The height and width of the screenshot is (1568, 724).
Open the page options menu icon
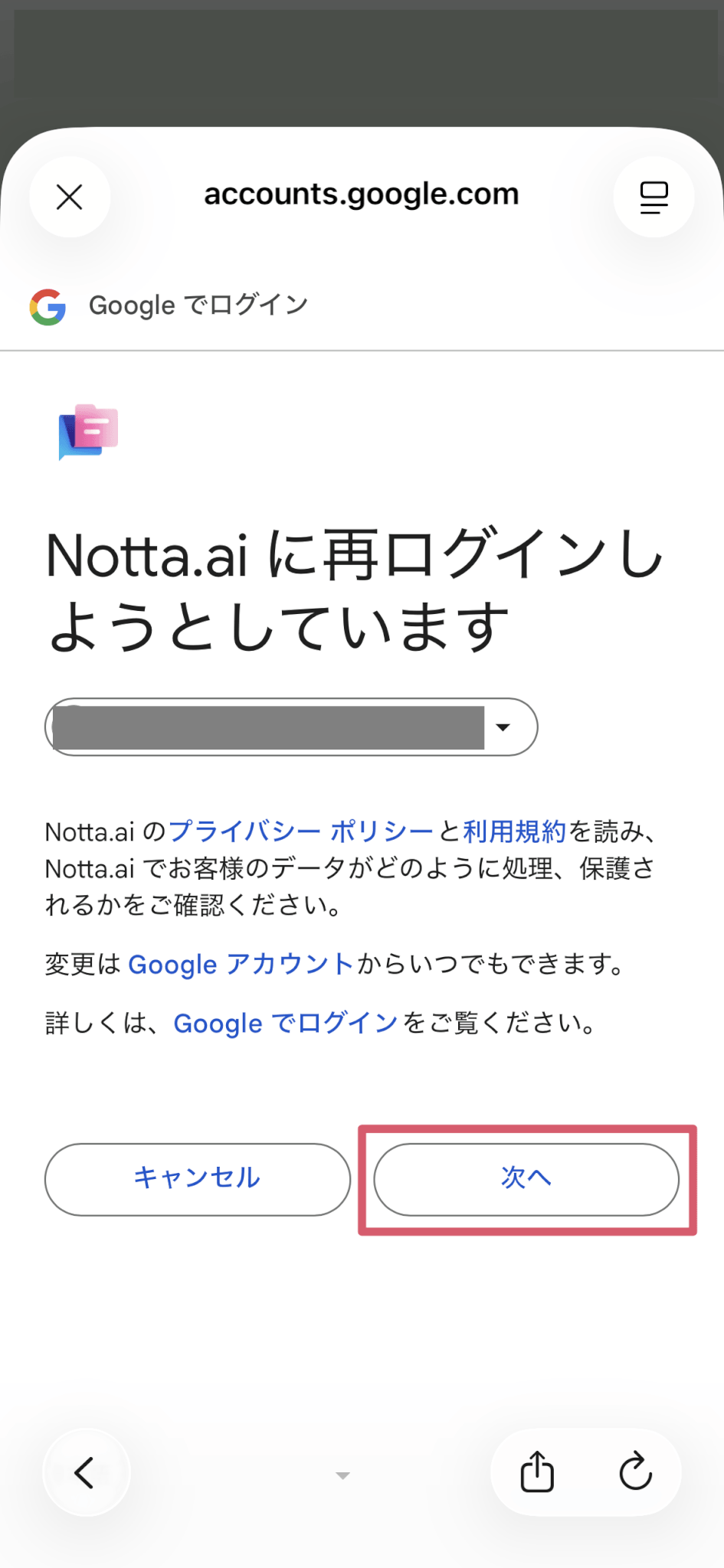654,198
